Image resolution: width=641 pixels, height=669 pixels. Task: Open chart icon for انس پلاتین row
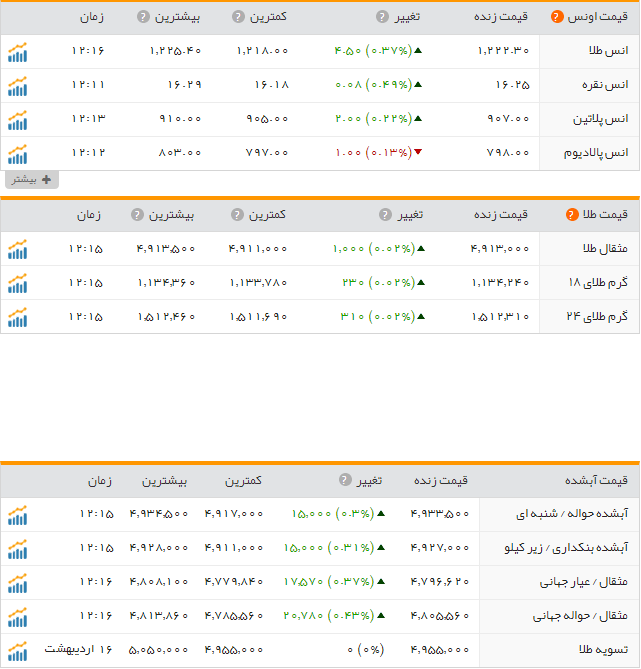click(x=17, y=120)
